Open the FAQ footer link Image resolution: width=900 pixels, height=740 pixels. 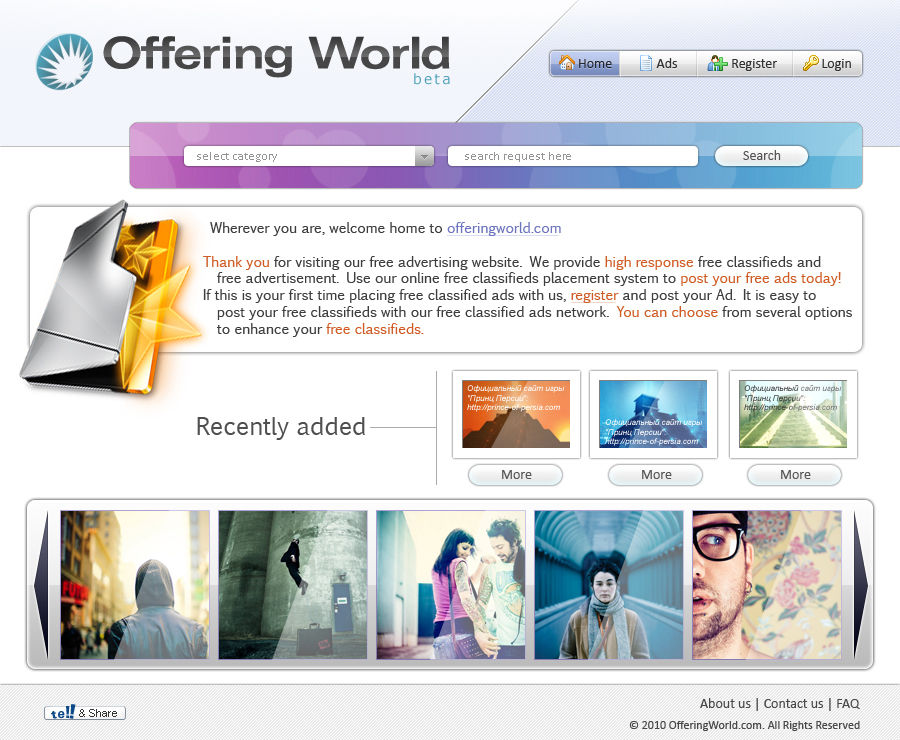point(847,703)
